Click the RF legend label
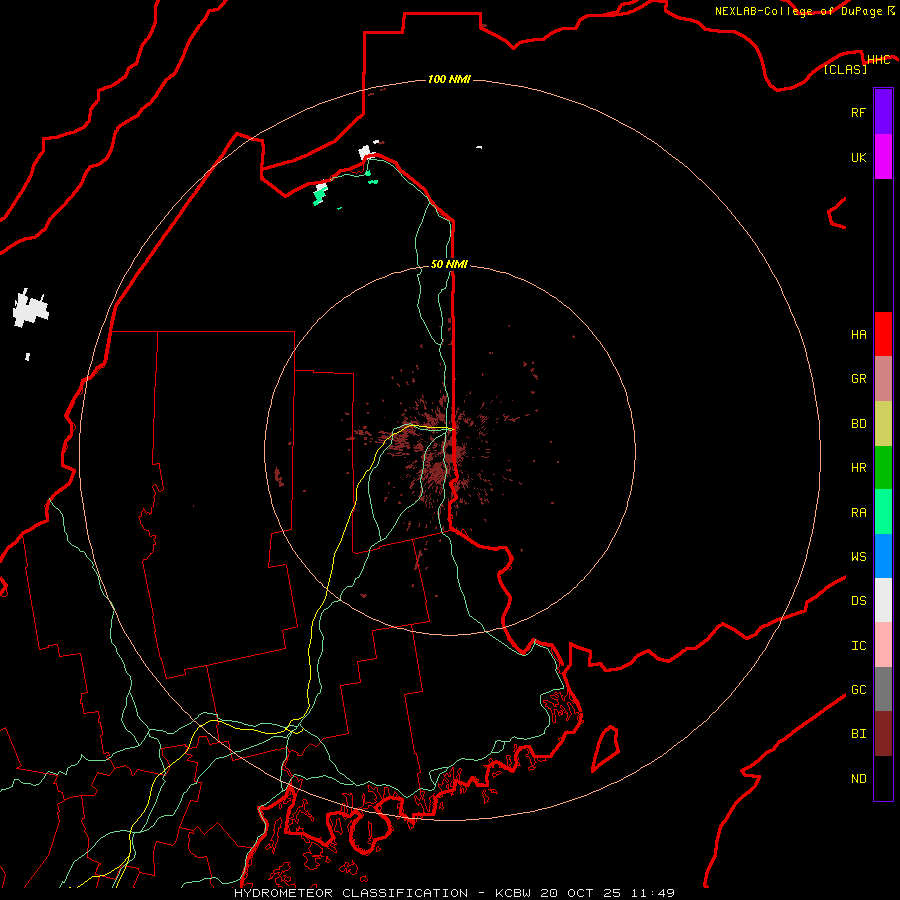Screen dimensions: 900x900 [x=858, y=112]
